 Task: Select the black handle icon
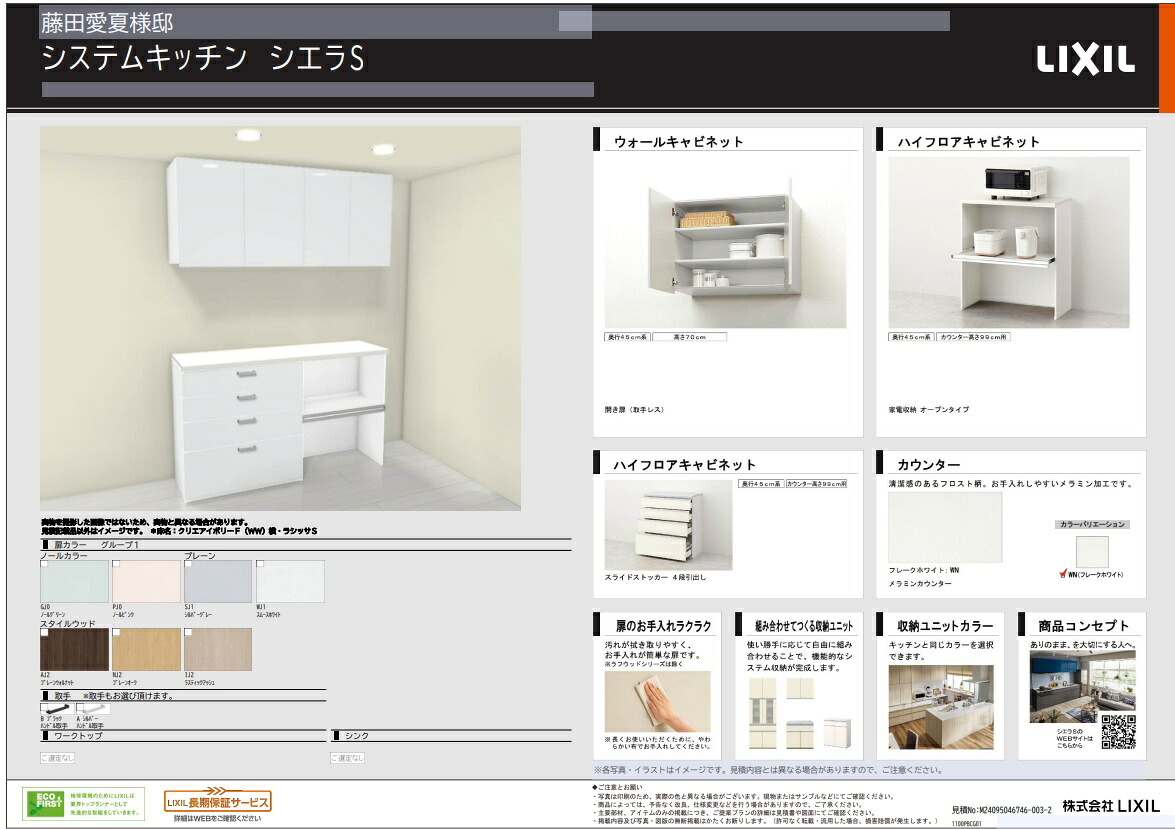(x=57, y=708)
